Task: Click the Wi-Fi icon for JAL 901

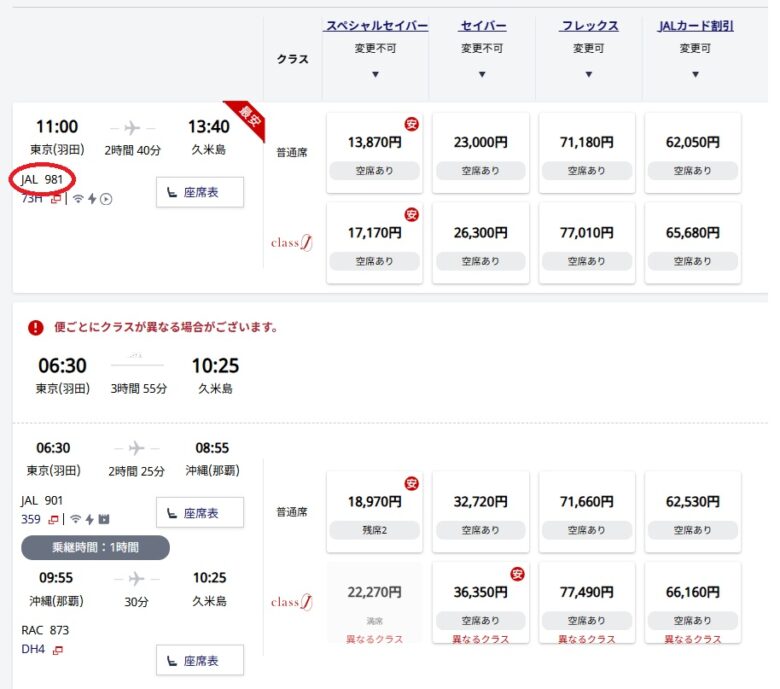Action: pos(76,519)
